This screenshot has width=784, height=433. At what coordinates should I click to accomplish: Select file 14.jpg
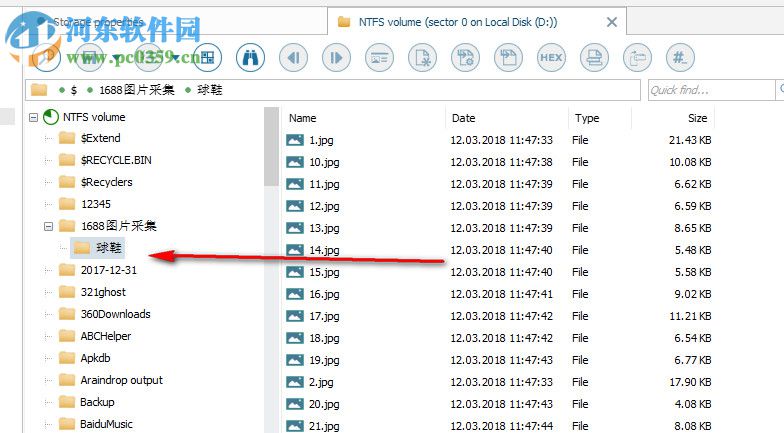pyautogui.click(x=324, y=250)
